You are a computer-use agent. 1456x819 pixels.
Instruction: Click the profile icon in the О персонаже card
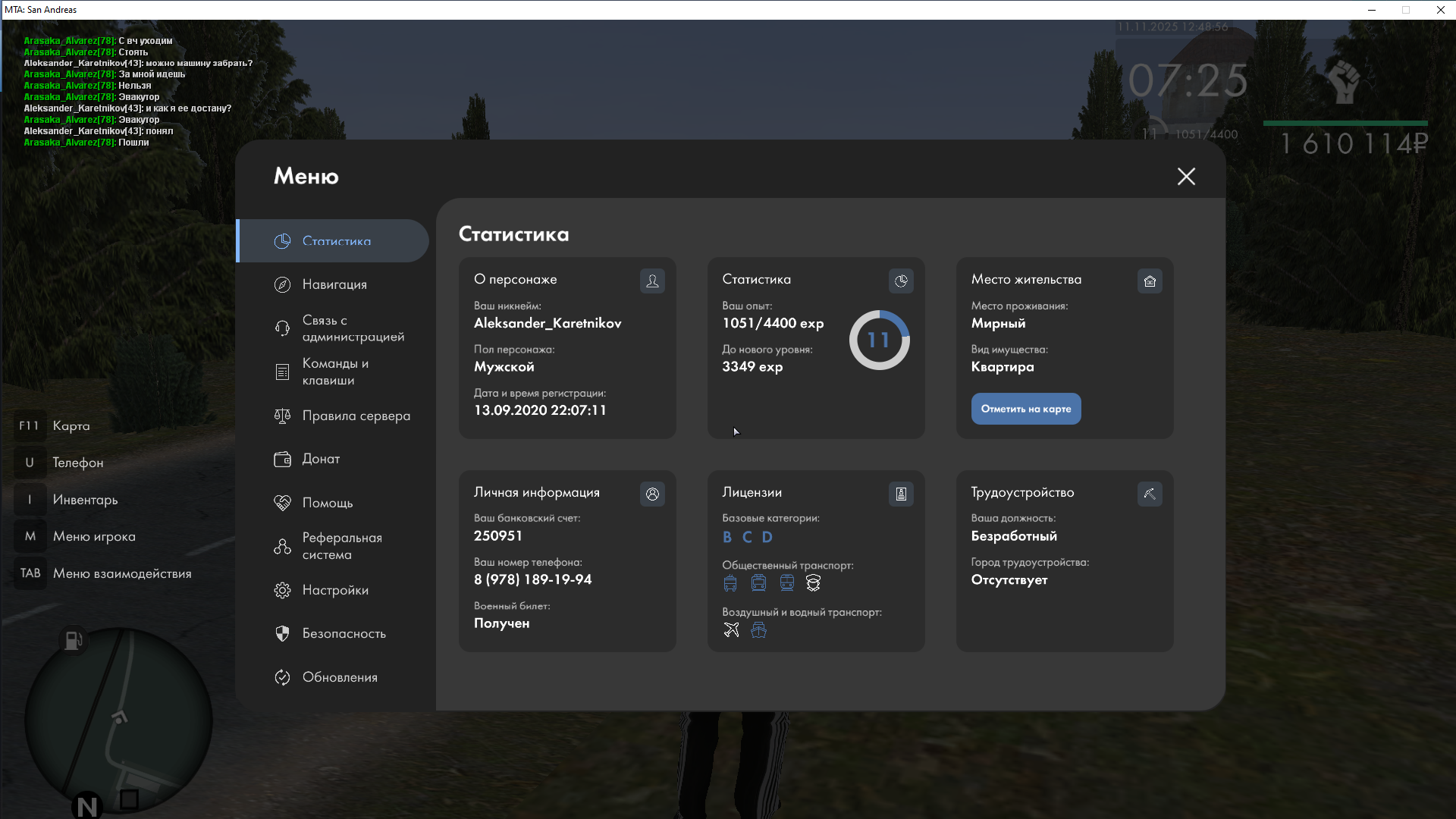(652, 281)
